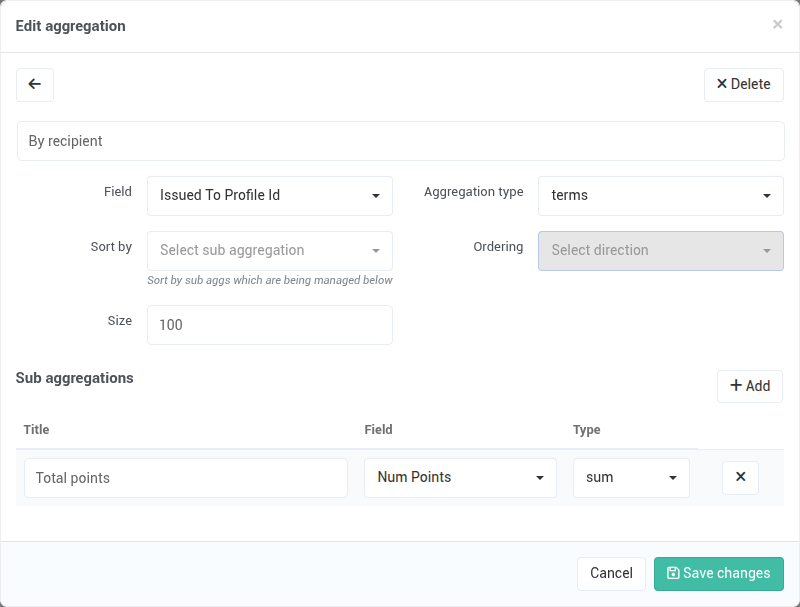
Task: Click the 'Sub aggregations' heading
Action: point(74,378)
